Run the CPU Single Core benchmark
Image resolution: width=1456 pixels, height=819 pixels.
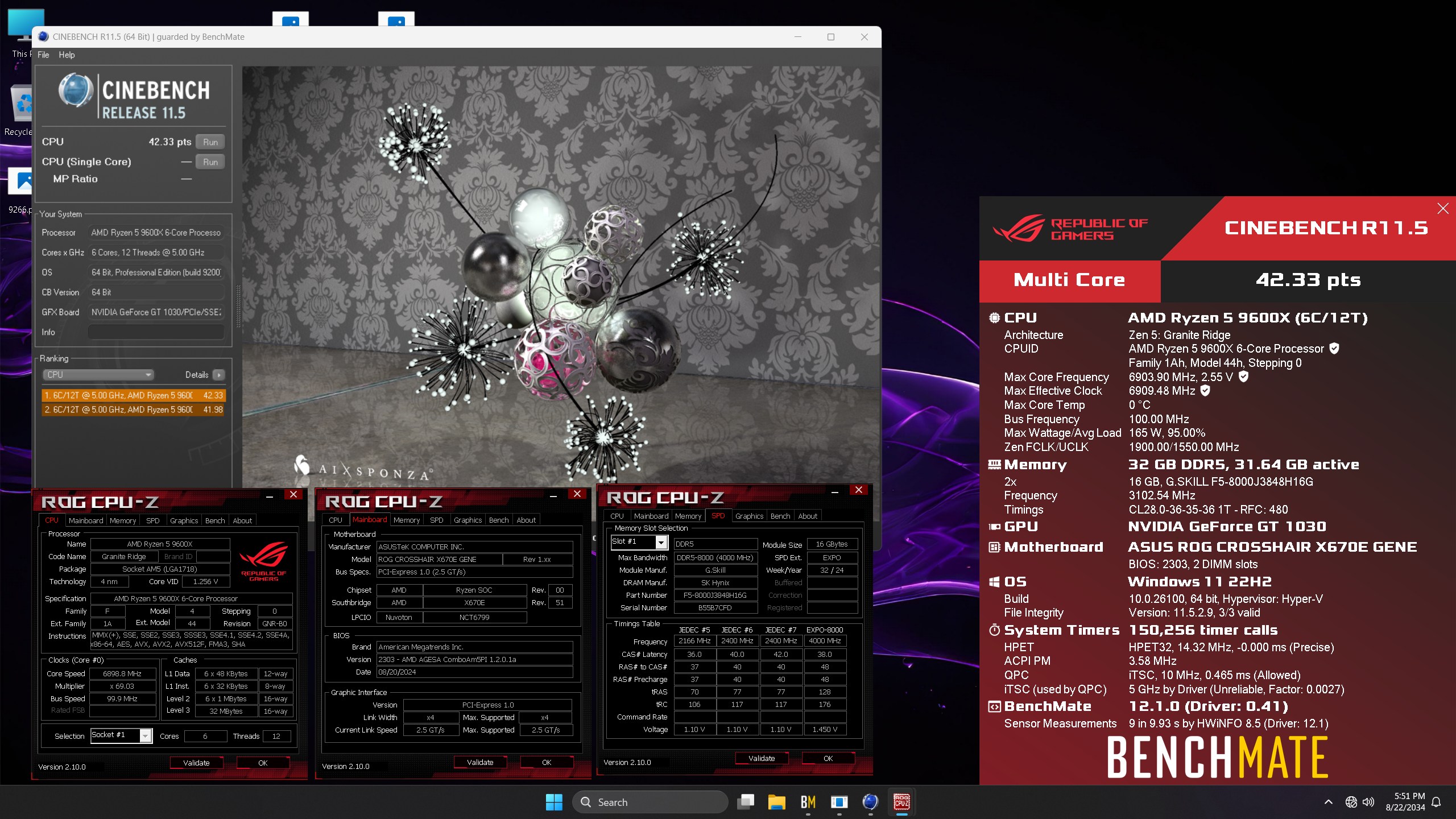(210, 162)
